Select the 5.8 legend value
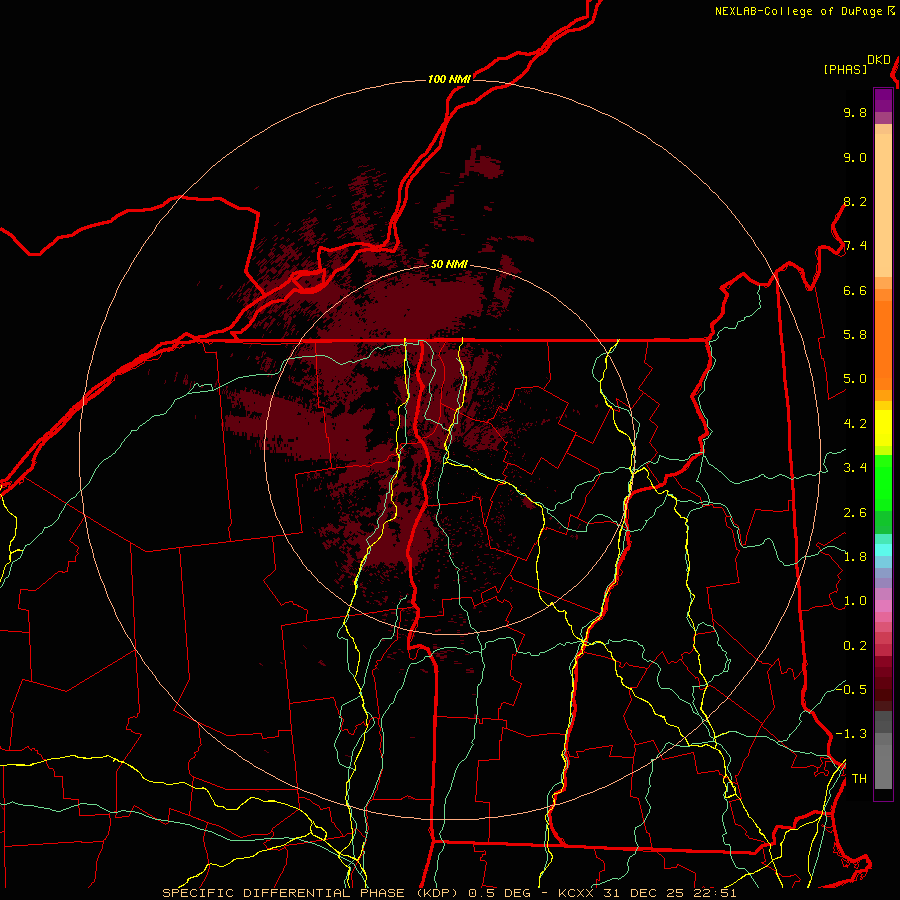 [855, 335]
